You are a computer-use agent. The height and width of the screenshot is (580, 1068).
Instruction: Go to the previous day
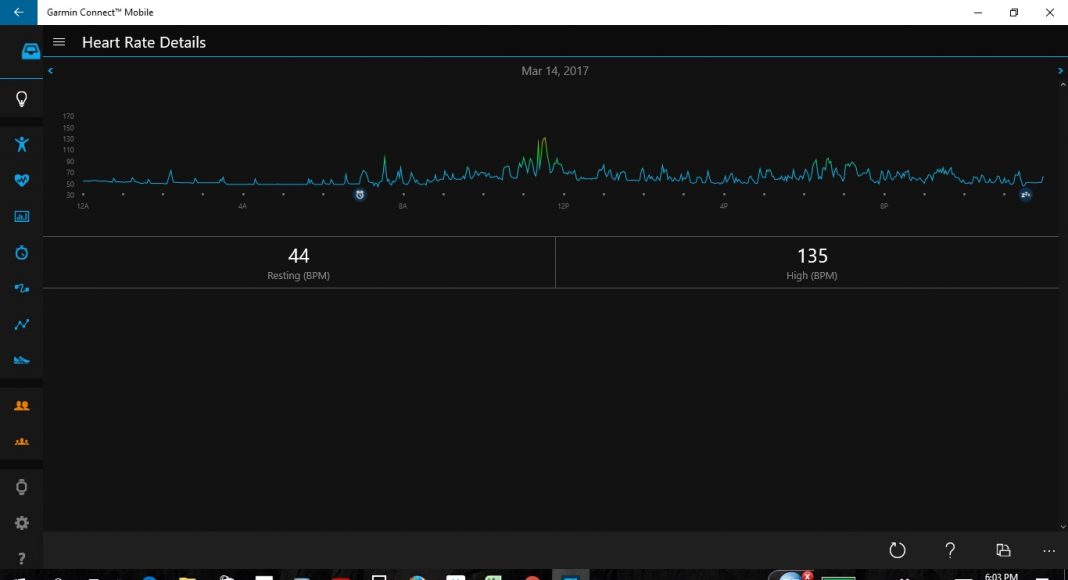[50, 70]
